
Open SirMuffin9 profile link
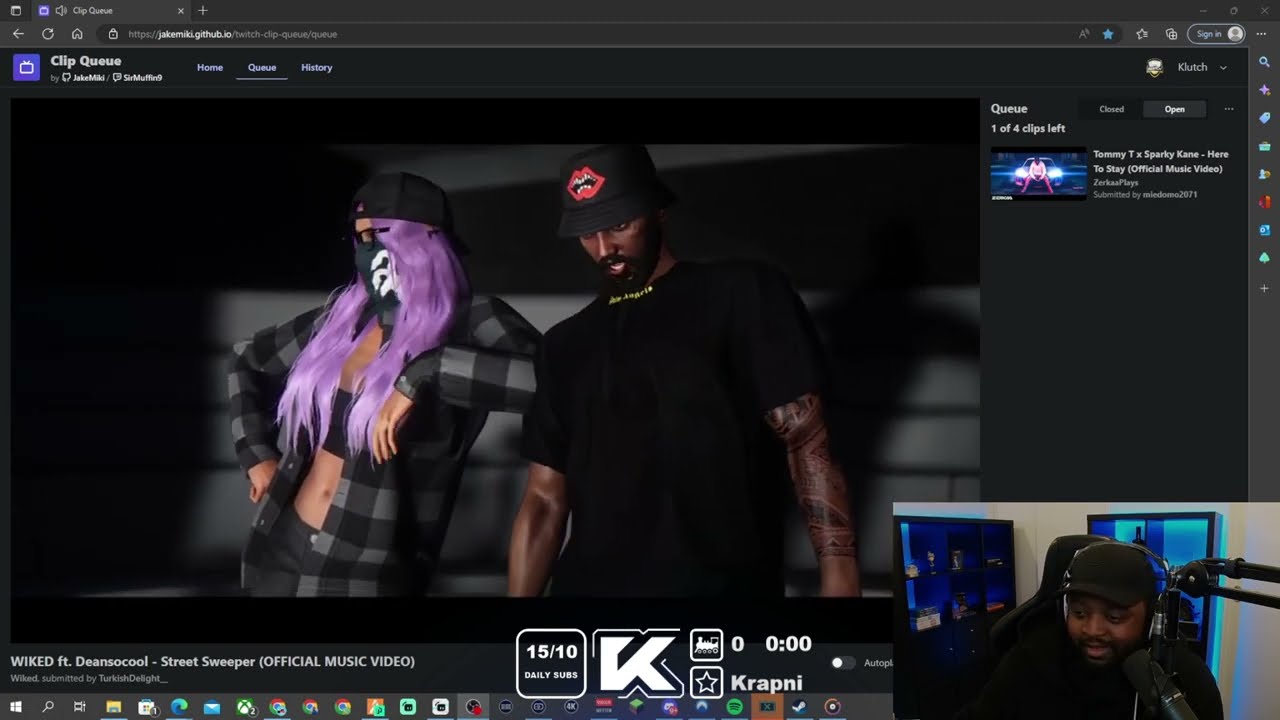point(138,78)
